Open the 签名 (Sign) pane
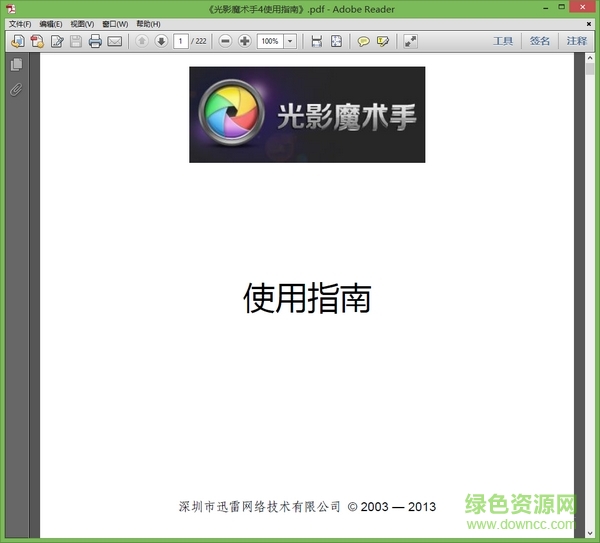This screenshot has height=543, width=600. 540,41
